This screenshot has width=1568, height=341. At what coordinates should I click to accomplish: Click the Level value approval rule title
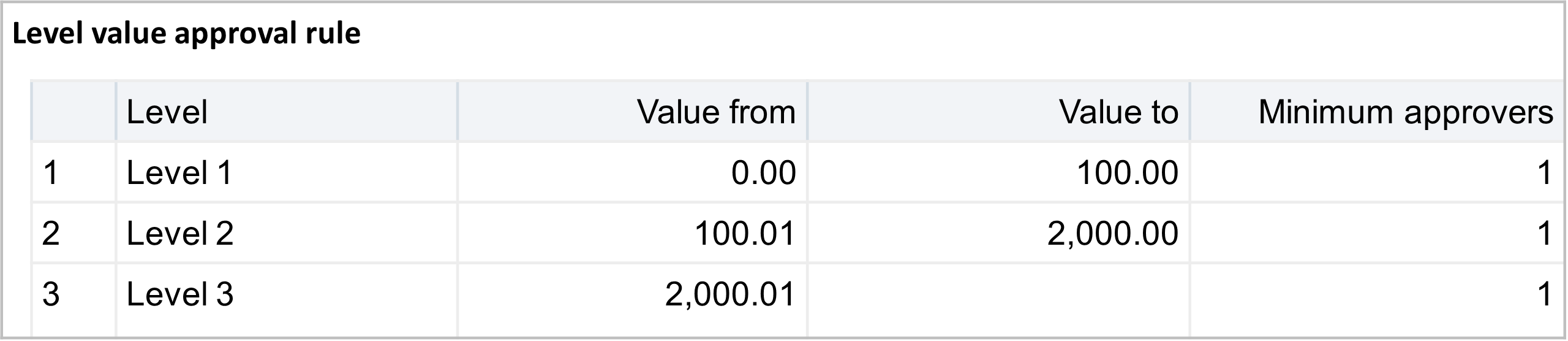[186, 34]
